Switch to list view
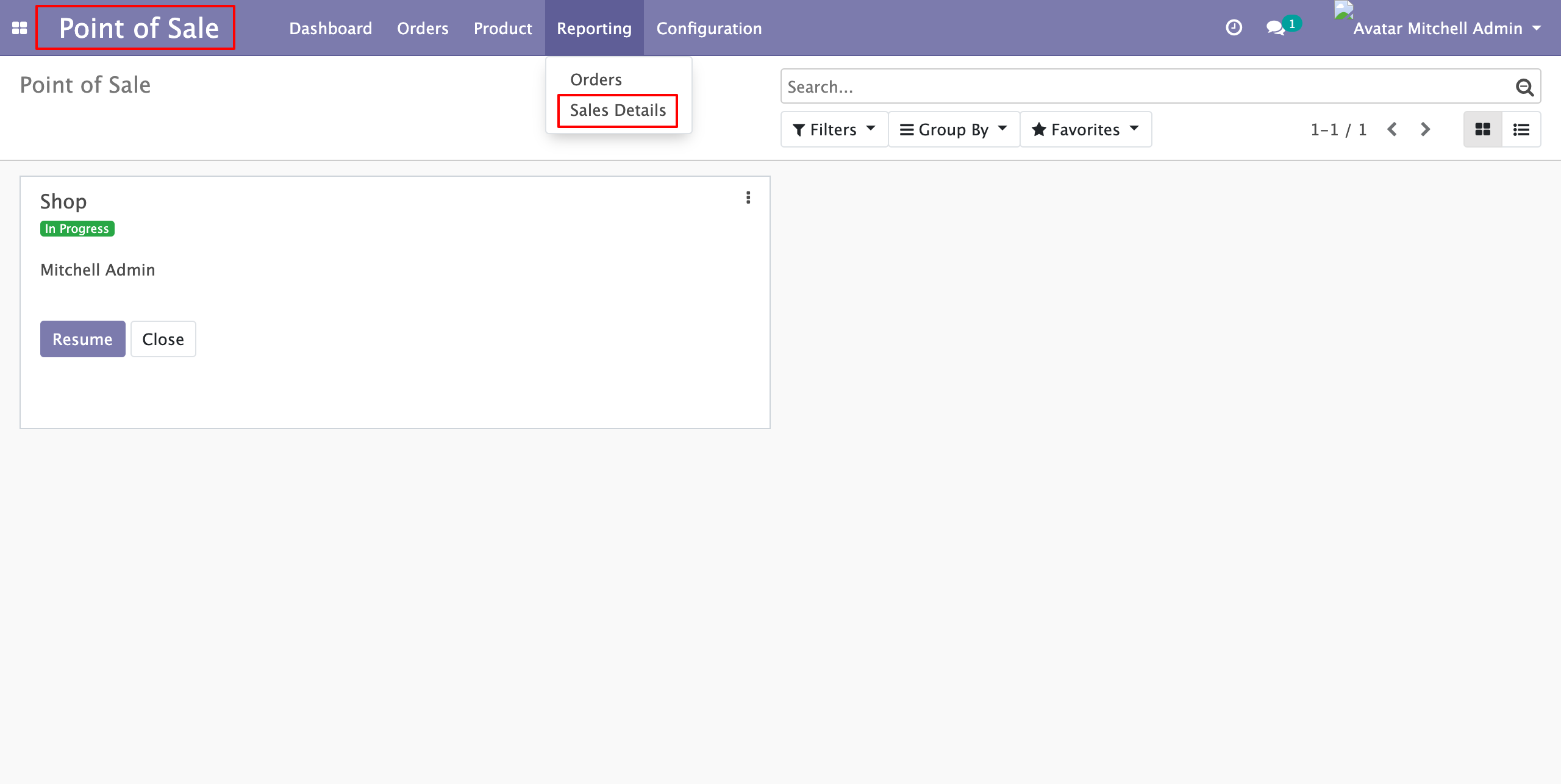The width and height of the screenshot is (1561, 784). click(1521, 129)
